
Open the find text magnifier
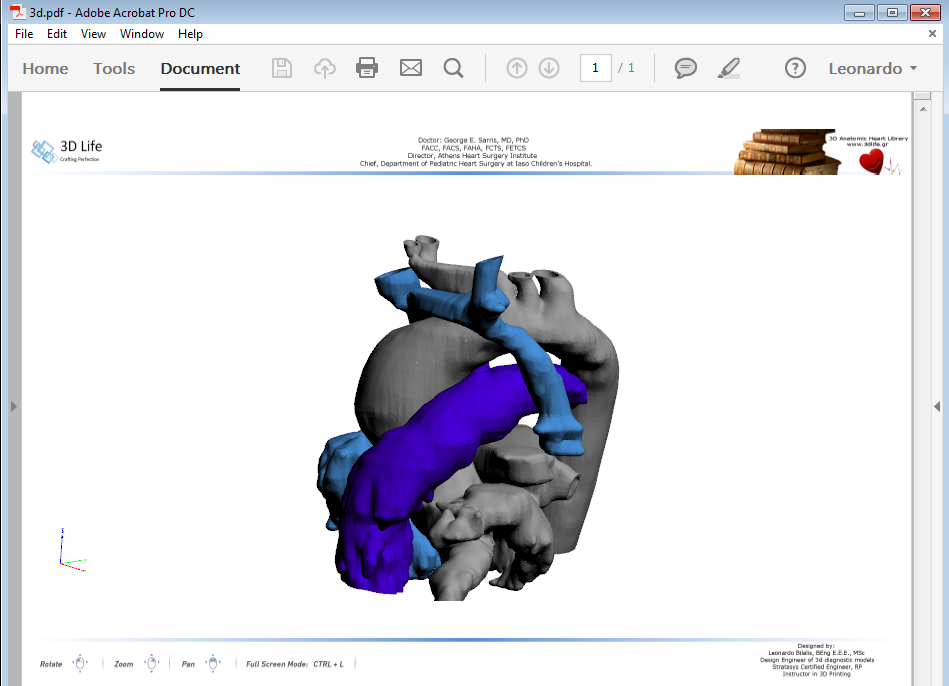tap(453, 68)
